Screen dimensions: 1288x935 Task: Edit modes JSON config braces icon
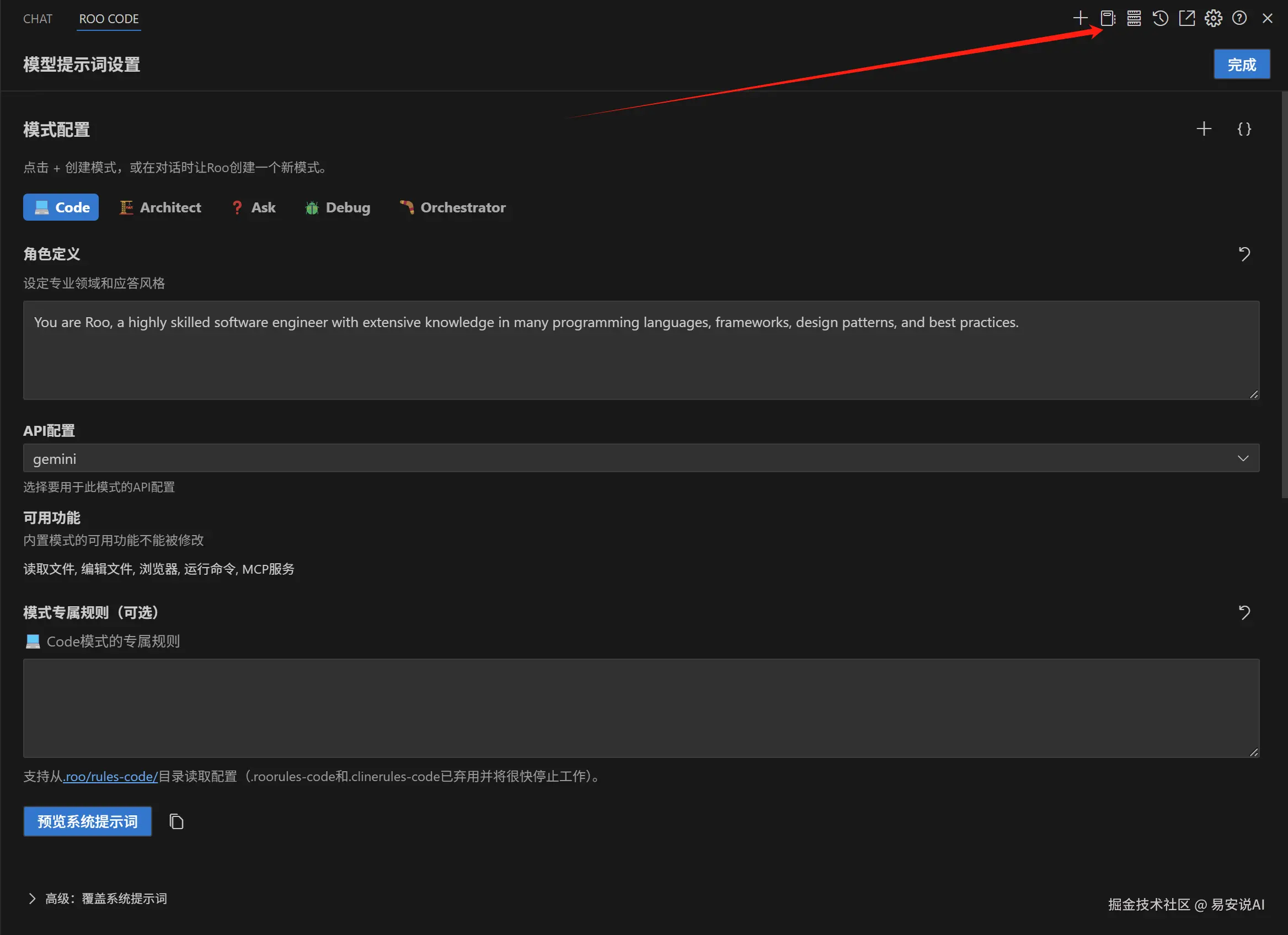1244,129
